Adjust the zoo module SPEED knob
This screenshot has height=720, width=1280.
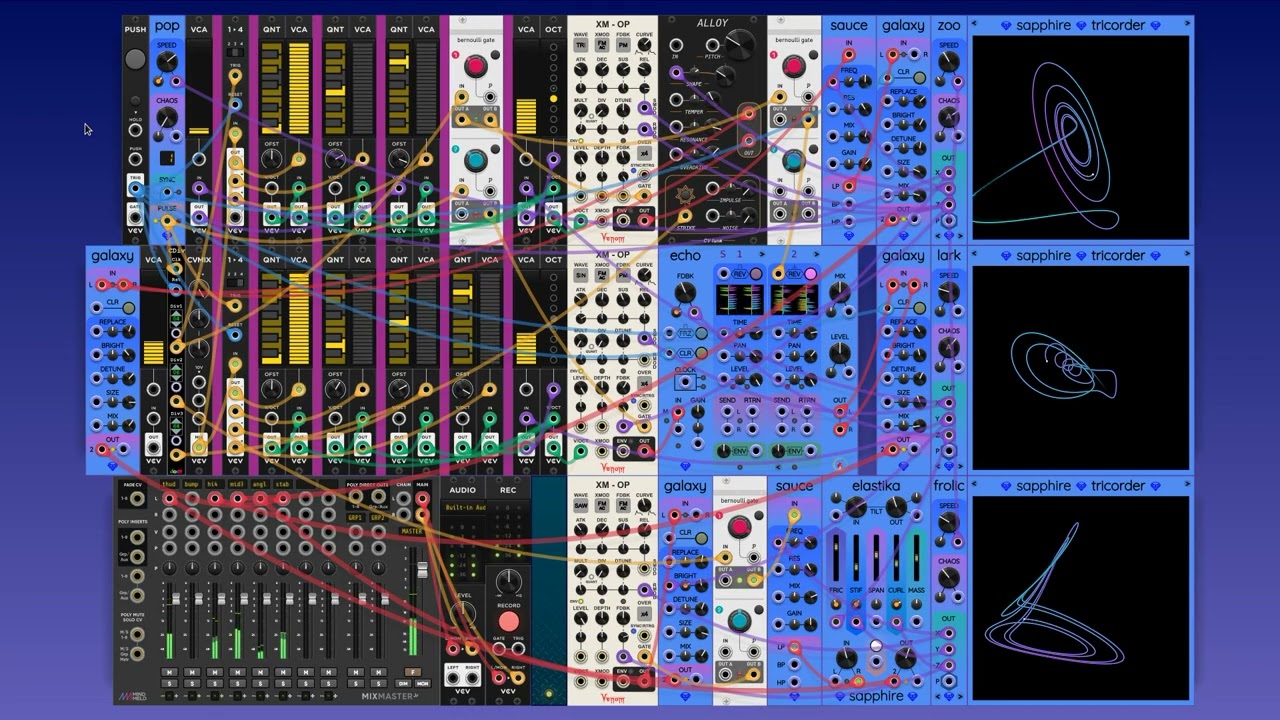coord(948,62)
